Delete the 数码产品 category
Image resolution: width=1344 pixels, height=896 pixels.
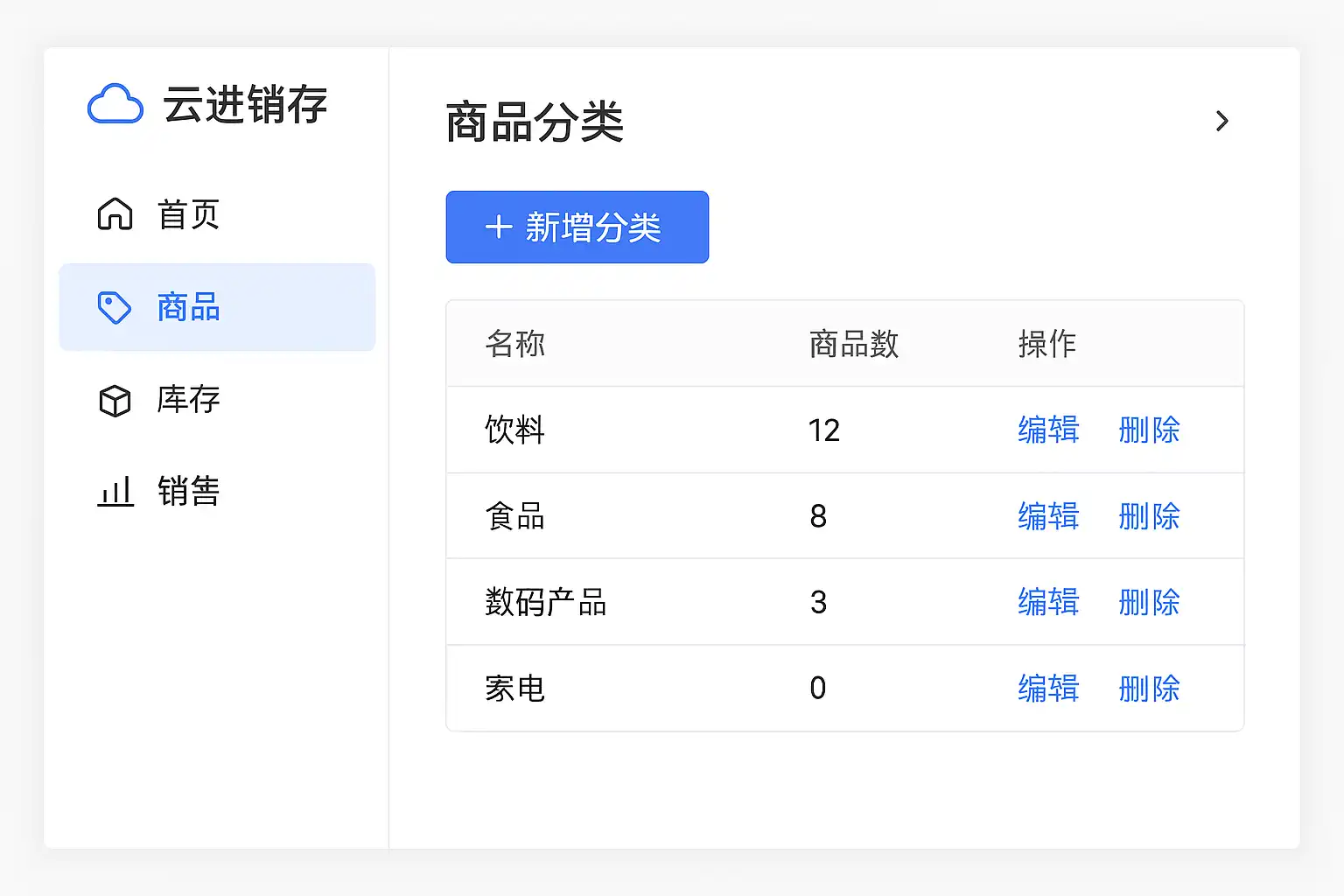[x=1149, y=602]
